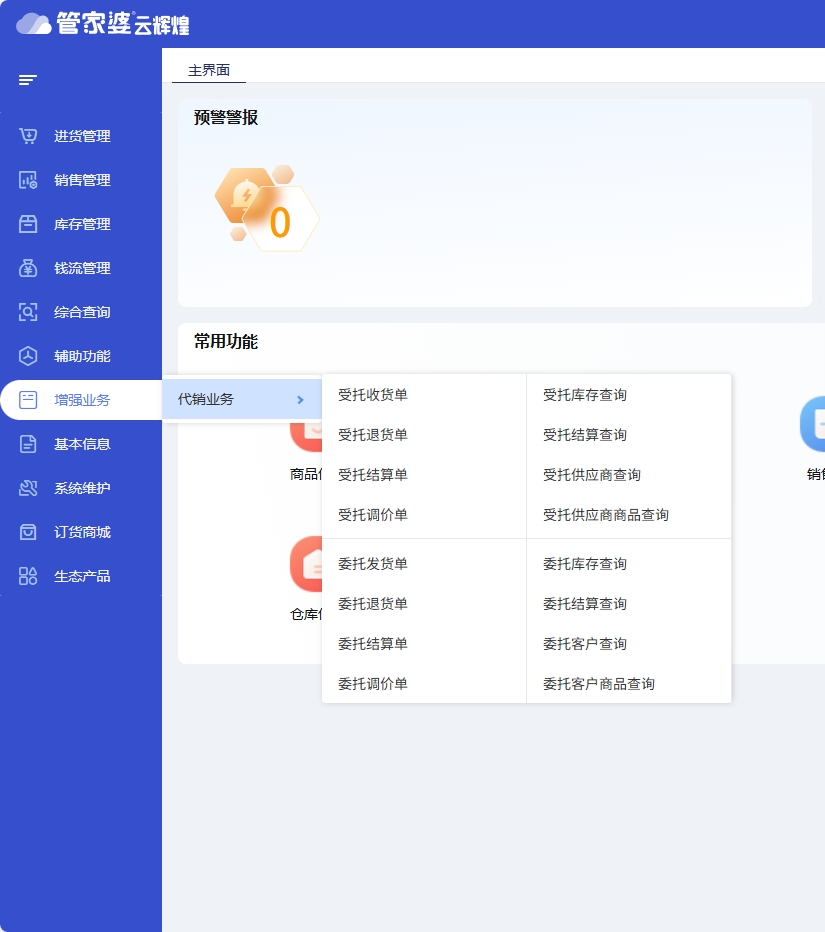Open 受托结算单
This screenshot has height=932, width=825.
point(373,475)
